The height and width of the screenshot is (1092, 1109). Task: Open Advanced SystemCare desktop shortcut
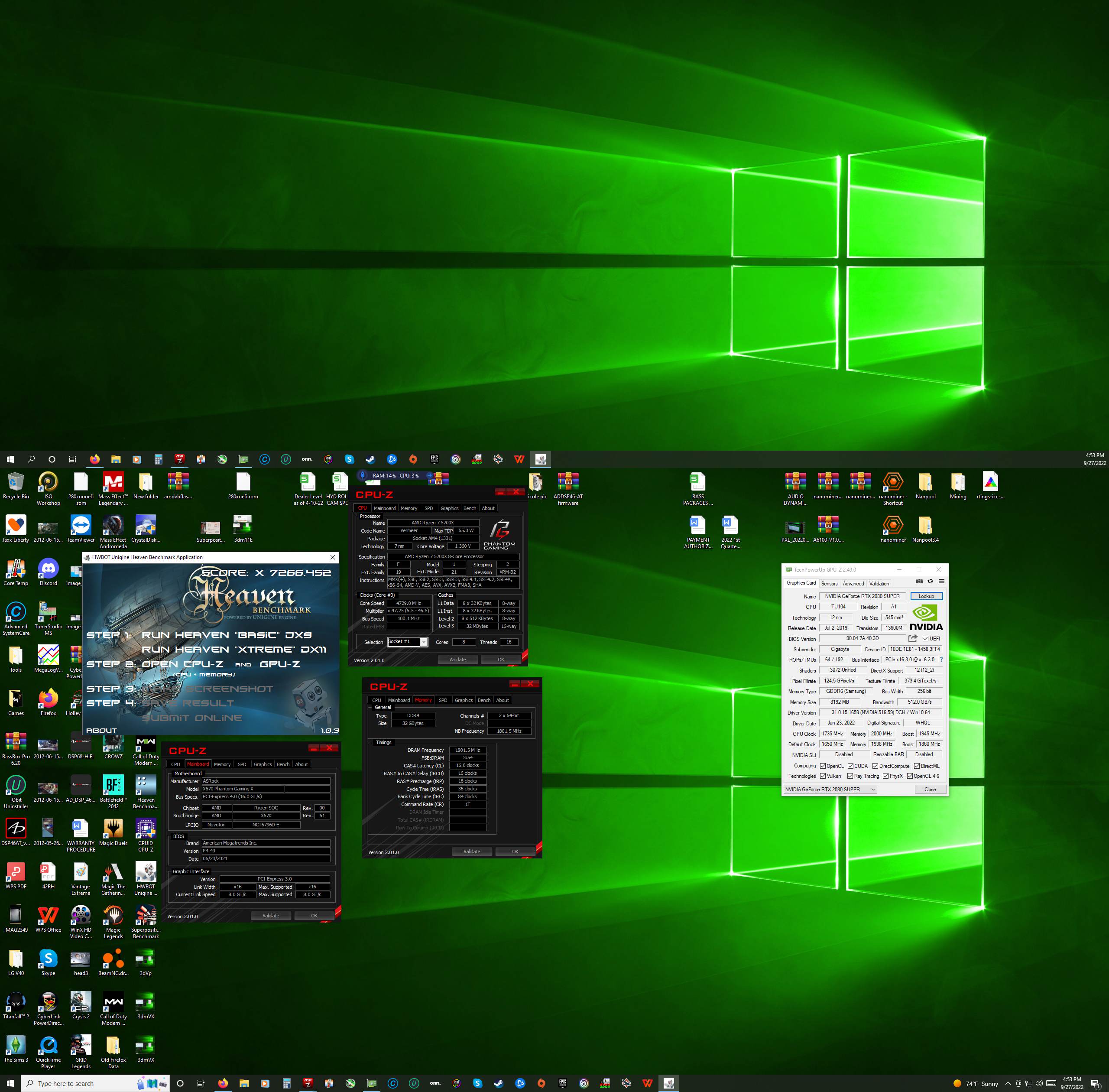[x=16, y=618]
